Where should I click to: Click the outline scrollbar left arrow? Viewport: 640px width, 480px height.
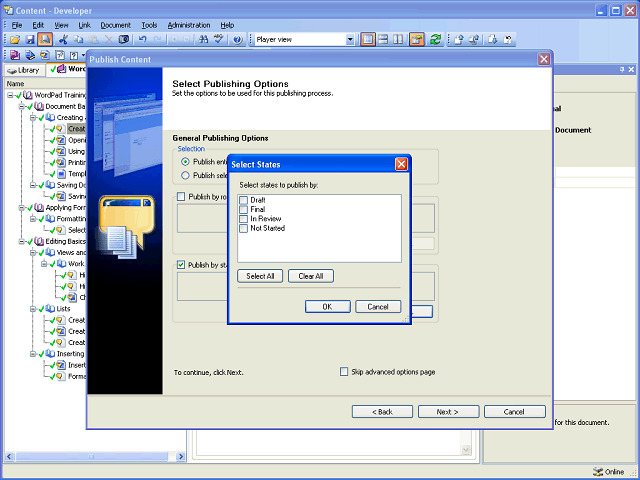coord(9,457)
